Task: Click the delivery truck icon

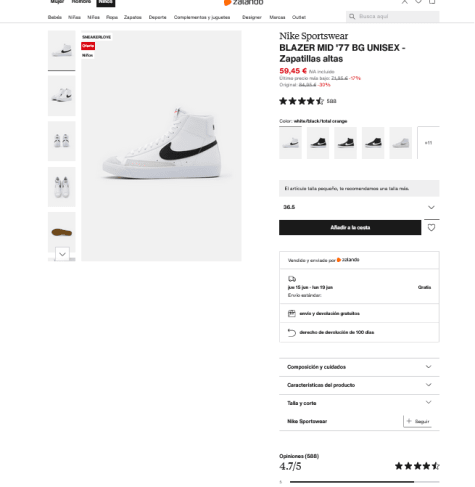Action: point(292,279)
